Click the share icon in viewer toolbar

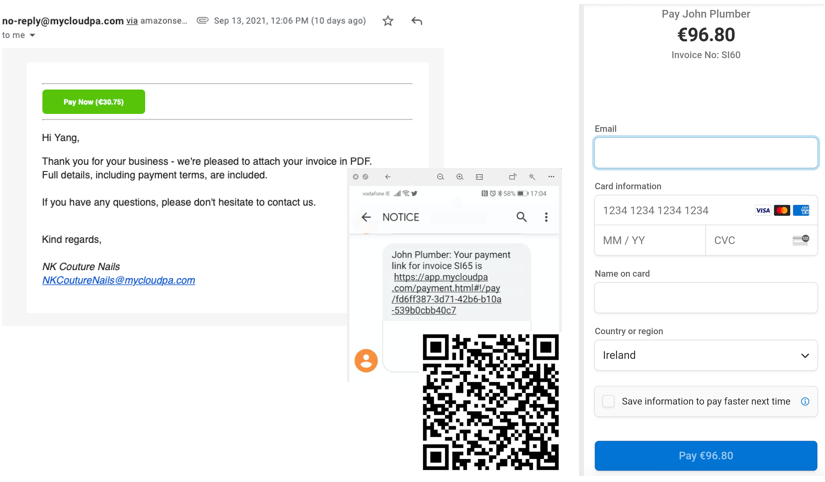(512, 177)
